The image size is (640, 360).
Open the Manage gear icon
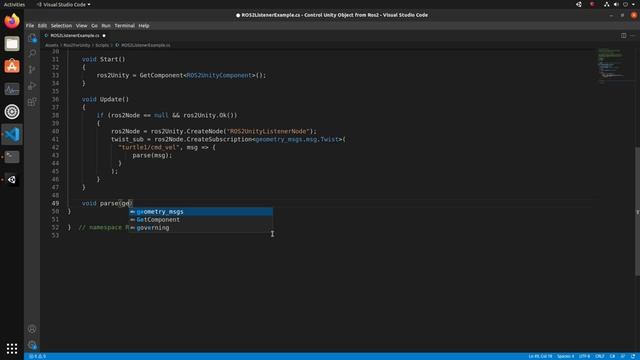point(32,345)
